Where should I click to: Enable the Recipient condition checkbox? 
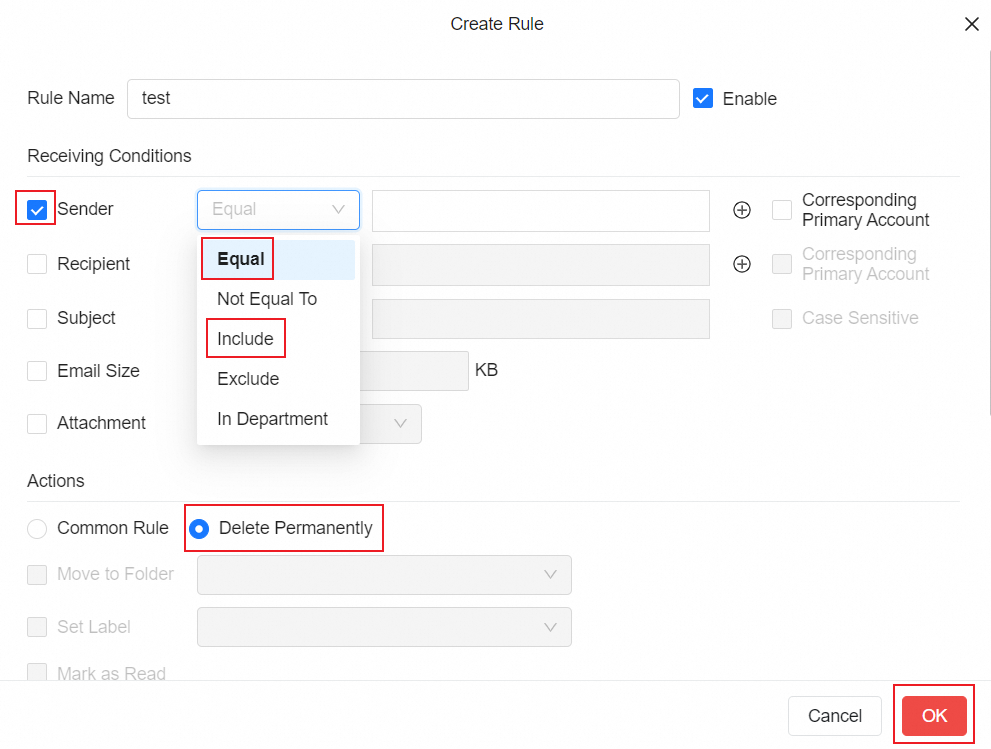click(x=37, y=264)
